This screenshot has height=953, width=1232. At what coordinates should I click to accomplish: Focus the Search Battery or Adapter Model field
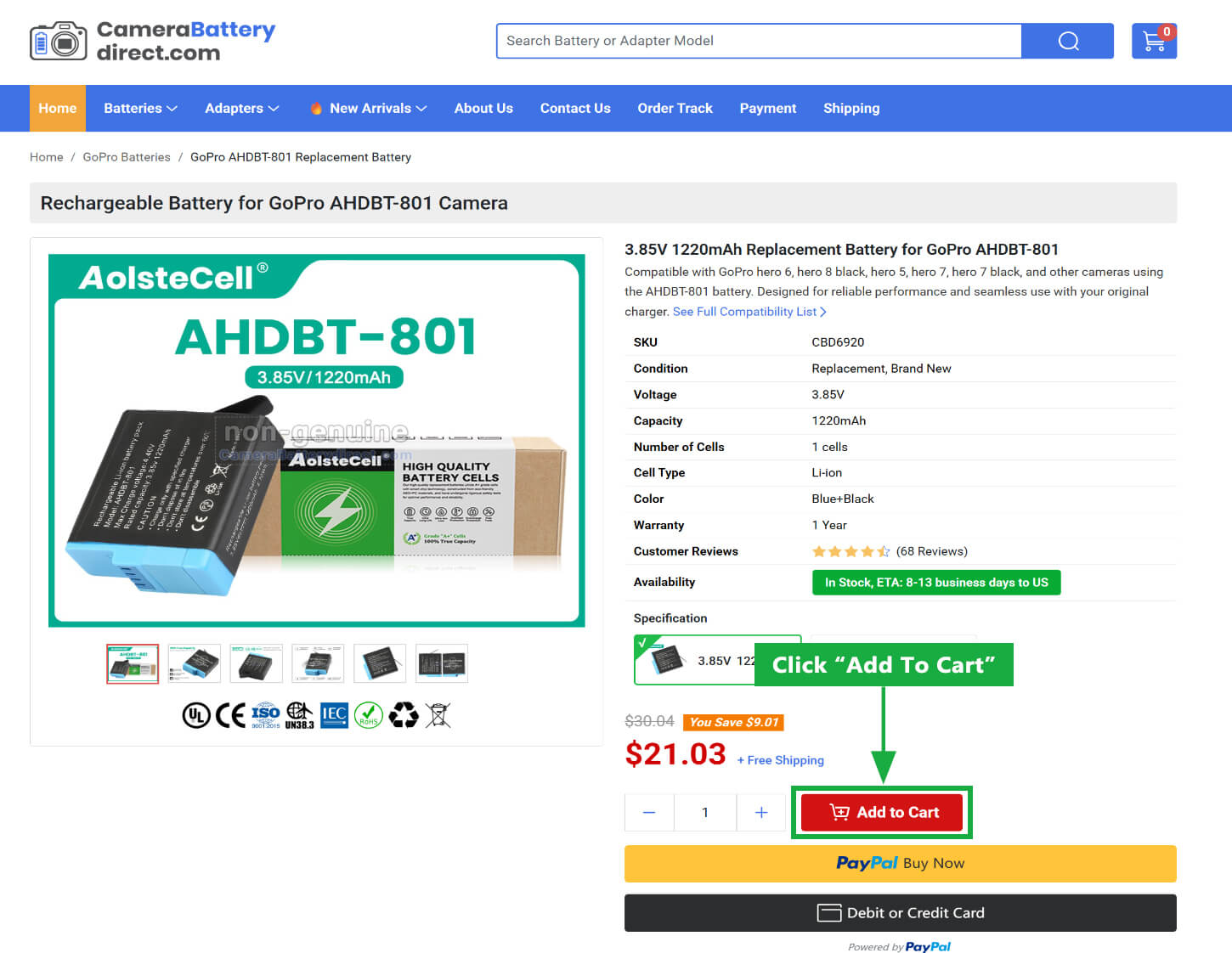(x=759, y=41)
